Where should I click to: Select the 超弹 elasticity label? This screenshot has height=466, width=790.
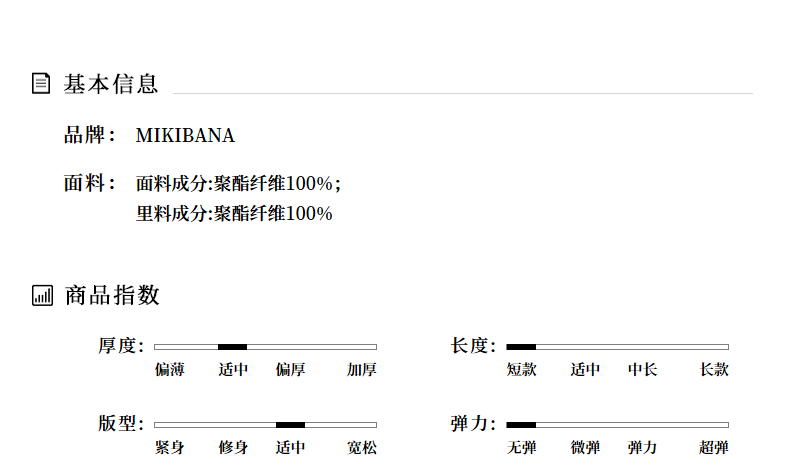[x=714, y=448]
